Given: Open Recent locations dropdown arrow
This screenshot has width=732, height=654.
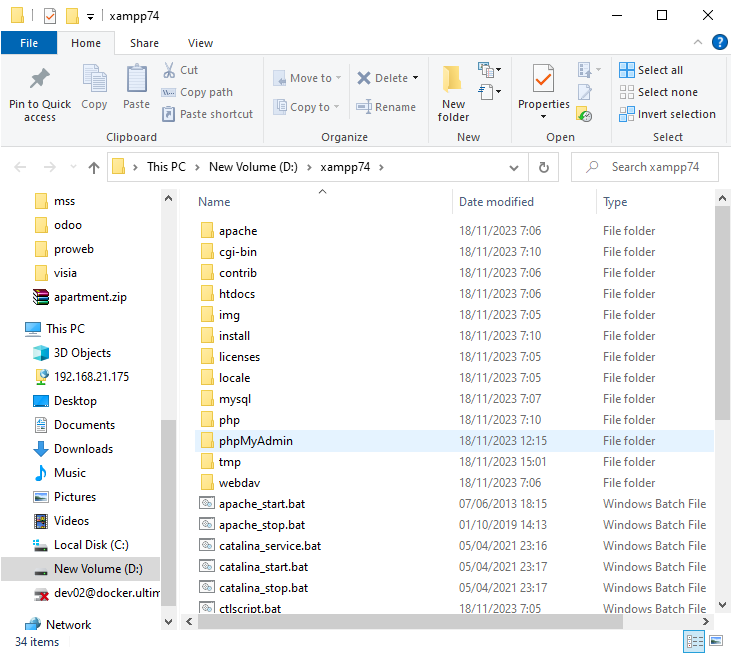Looking at the screenshot, I should click(73, 167).
